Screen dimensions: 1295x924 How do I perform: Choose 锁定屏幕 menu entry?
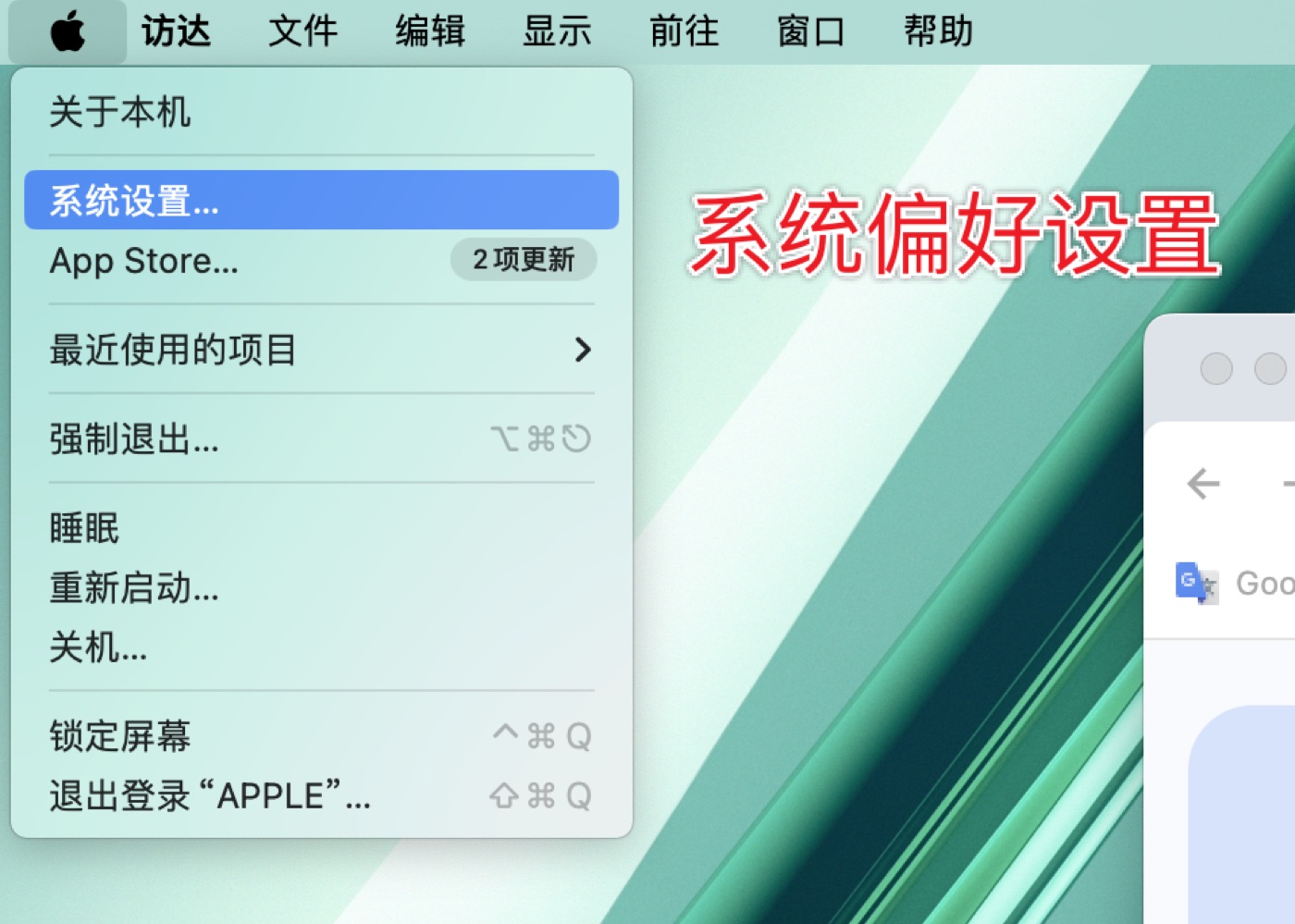pos(321,736)
